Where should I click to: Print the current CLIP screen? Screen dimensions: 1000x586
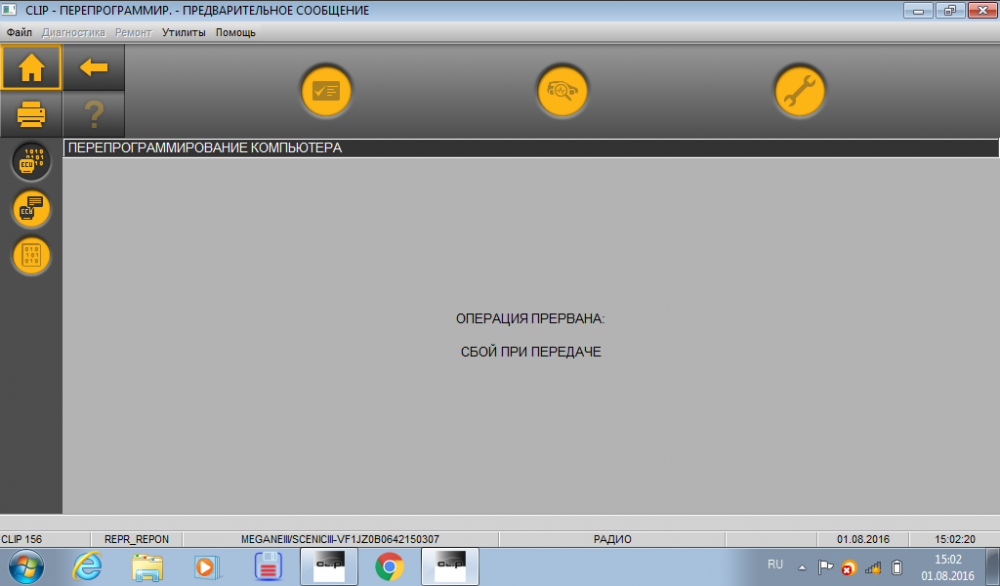click(31, 114)
